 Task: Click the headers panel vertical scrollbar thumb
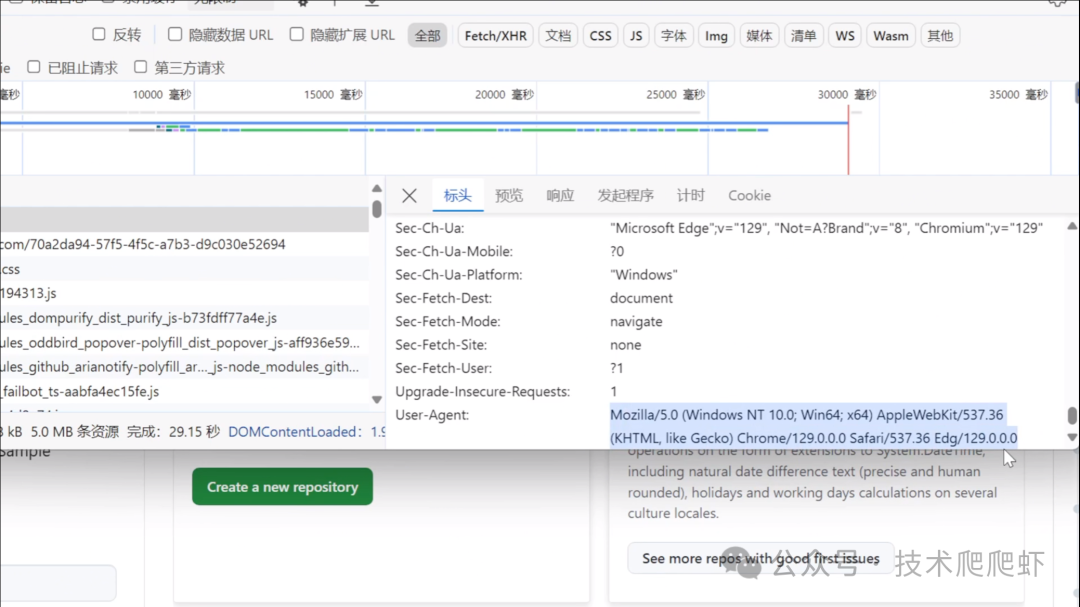click(x=1072, y=416)
